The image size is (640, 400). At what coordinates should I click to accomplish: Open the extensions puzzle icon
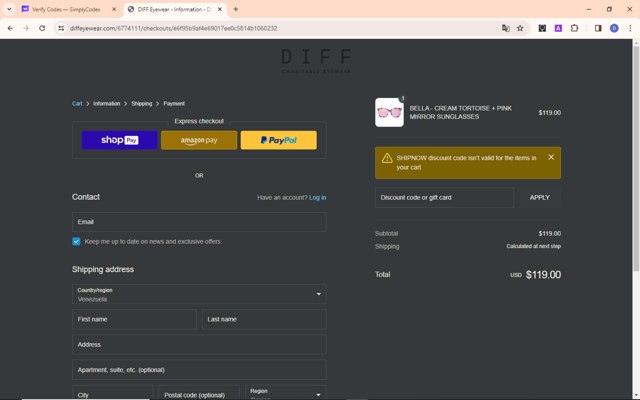[574, 28]
